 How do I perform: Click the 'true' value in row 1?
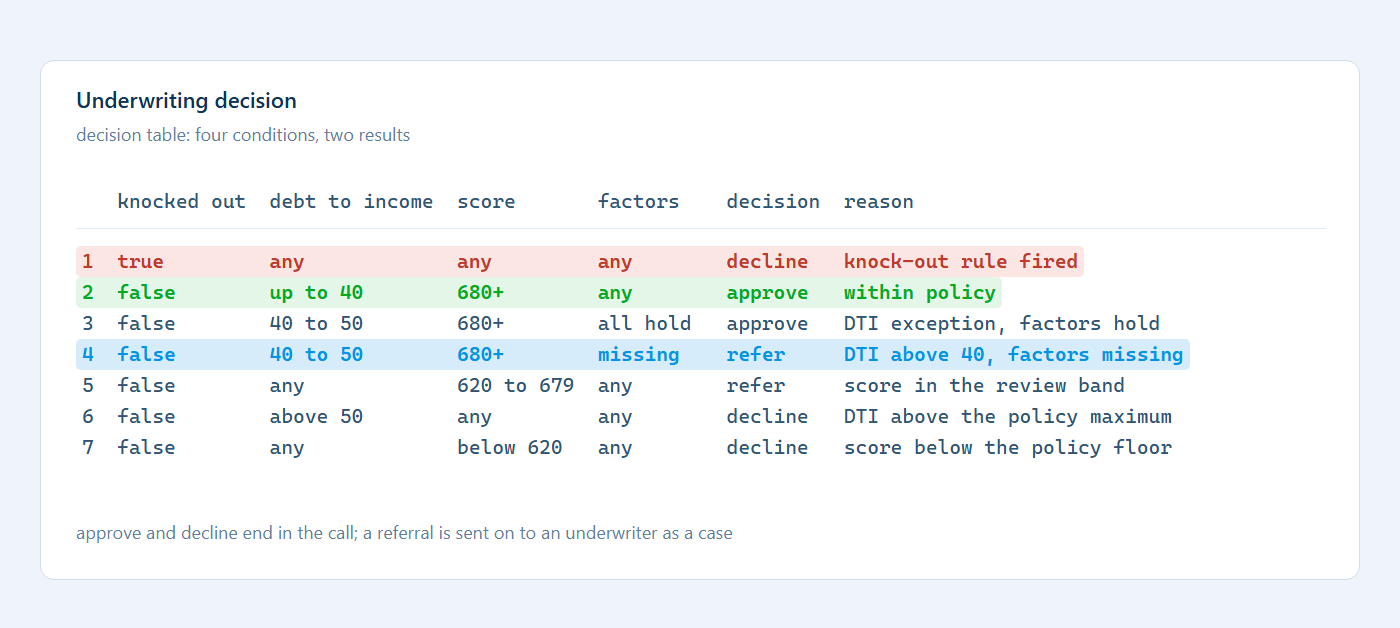140,262
